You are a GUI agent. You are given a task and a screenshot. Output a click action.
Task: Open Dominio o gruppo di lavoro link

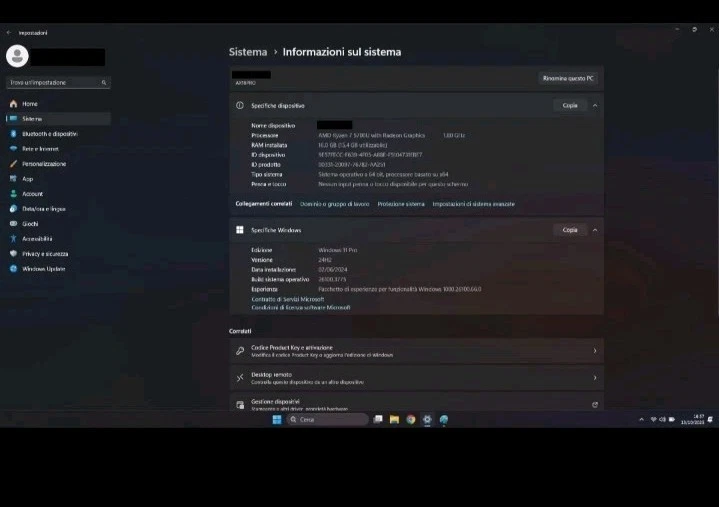pyautogui.click(x=335, y=204)
